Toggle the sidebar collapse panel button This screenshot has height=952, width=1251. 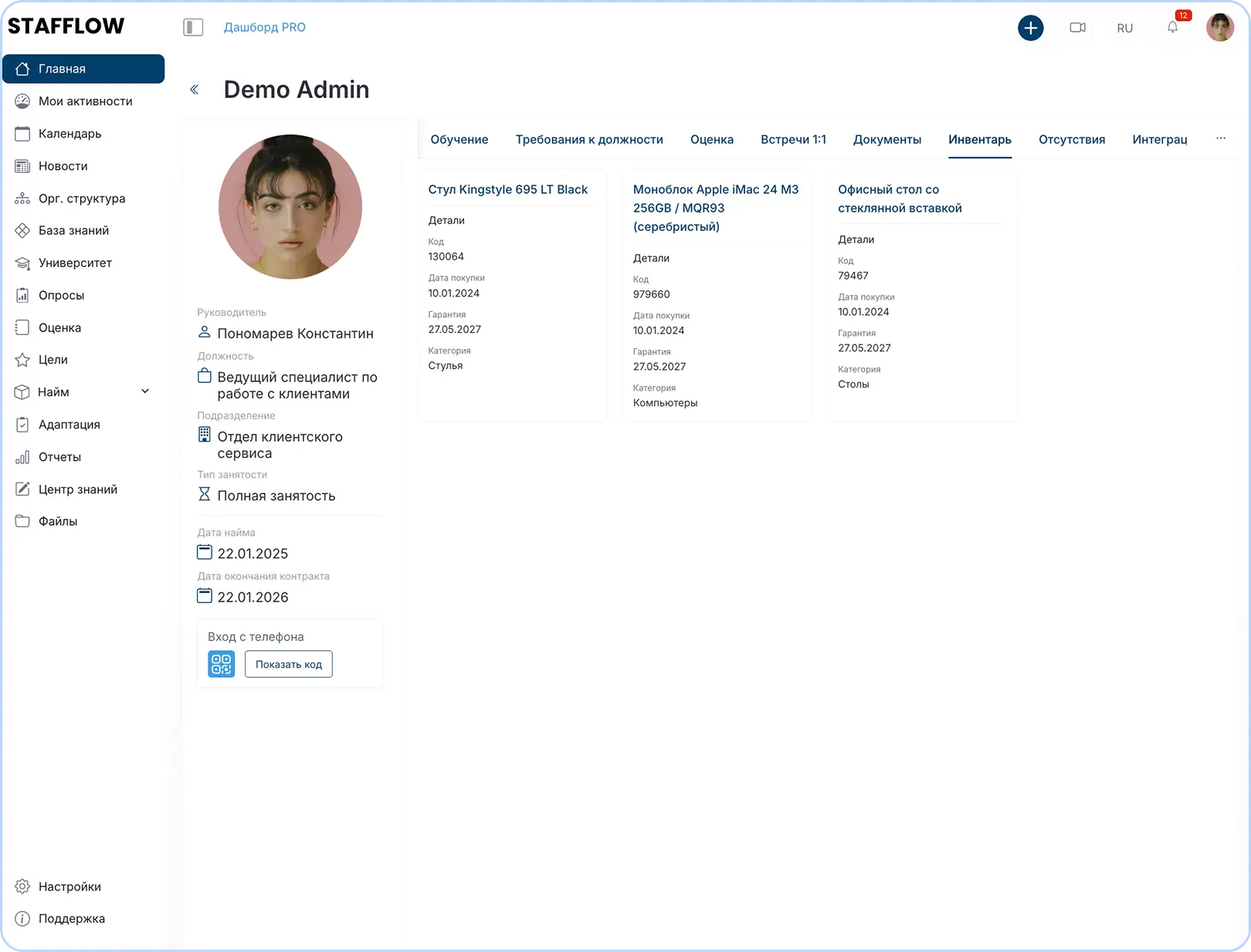point(193,28)
